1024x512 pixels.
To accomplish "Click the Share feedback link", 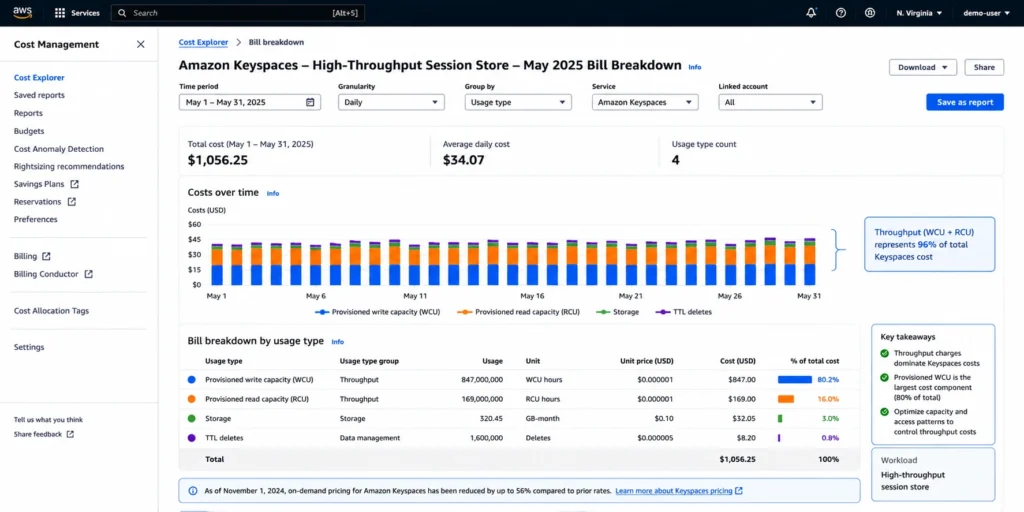I will point(38,434).
